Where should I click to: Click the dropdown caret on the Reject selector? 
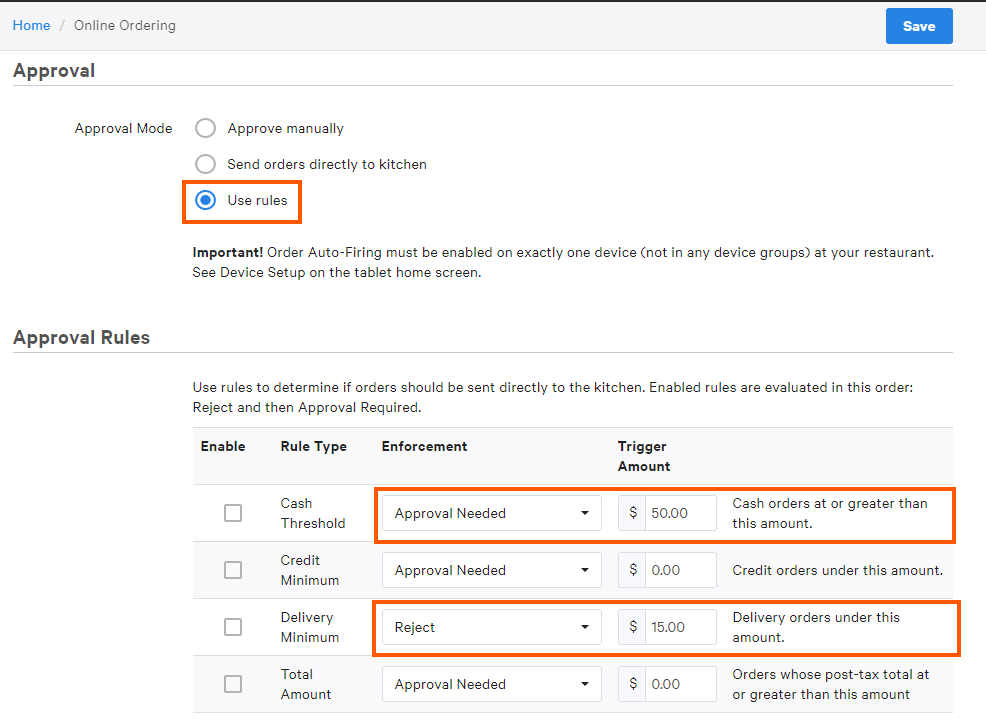[587, 627]
